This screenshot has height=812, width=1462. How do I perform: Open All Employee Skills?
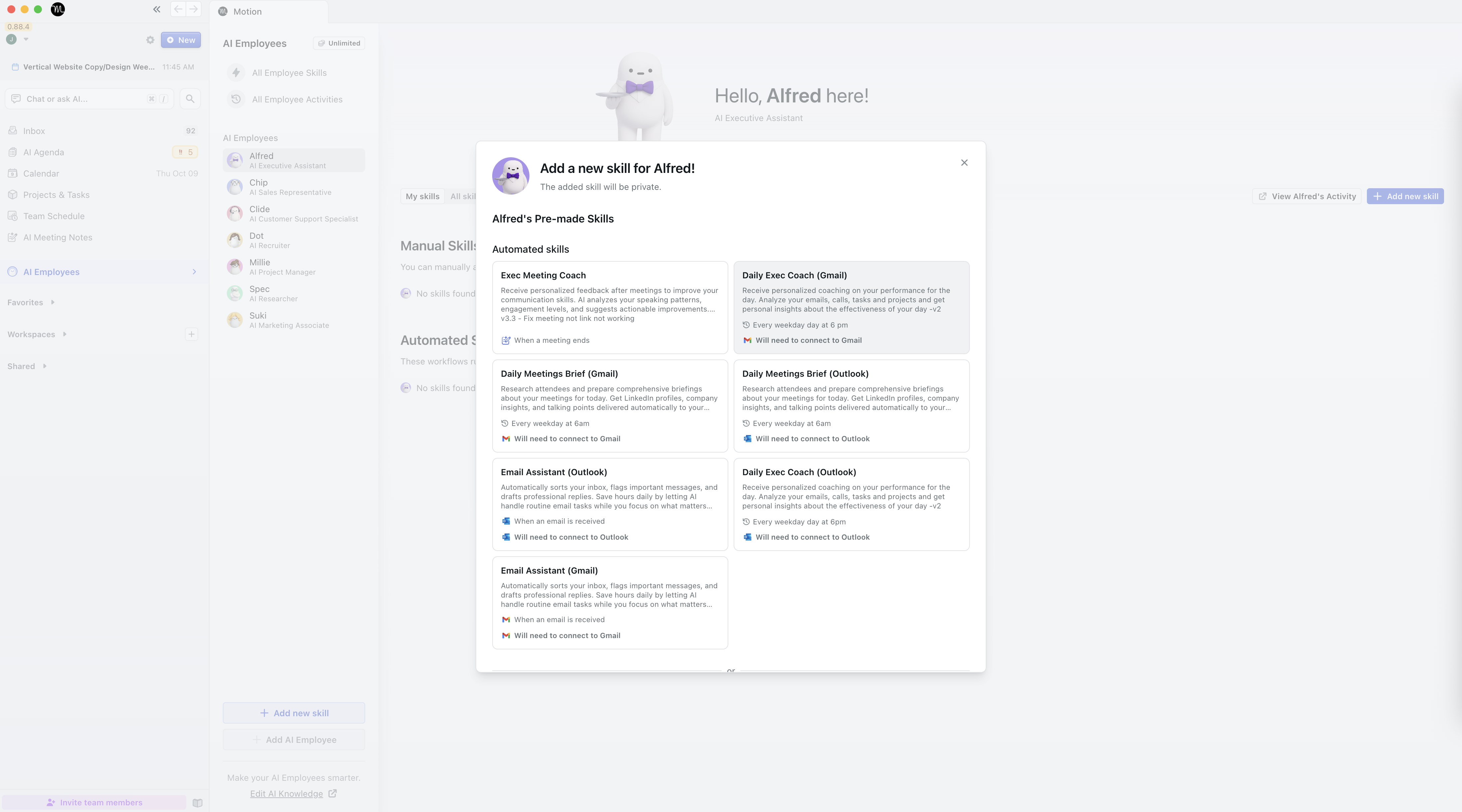pyautogui.click(x=289, y=72)
